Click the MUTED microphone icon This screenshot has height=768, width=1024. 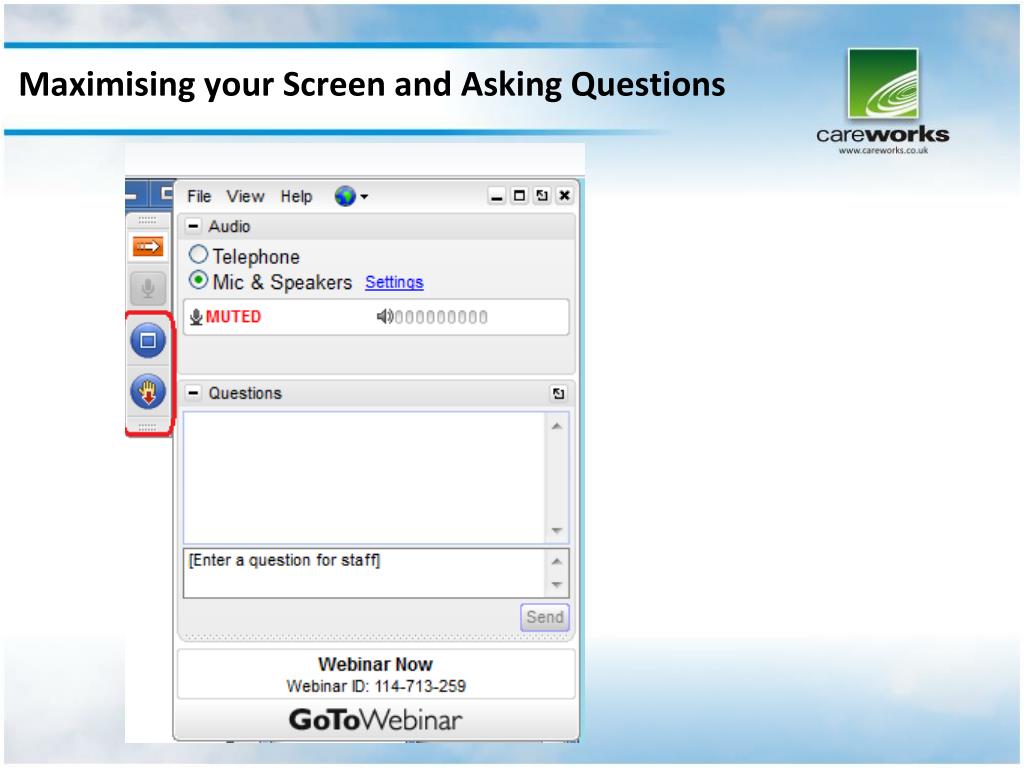(x=196, y=317)
